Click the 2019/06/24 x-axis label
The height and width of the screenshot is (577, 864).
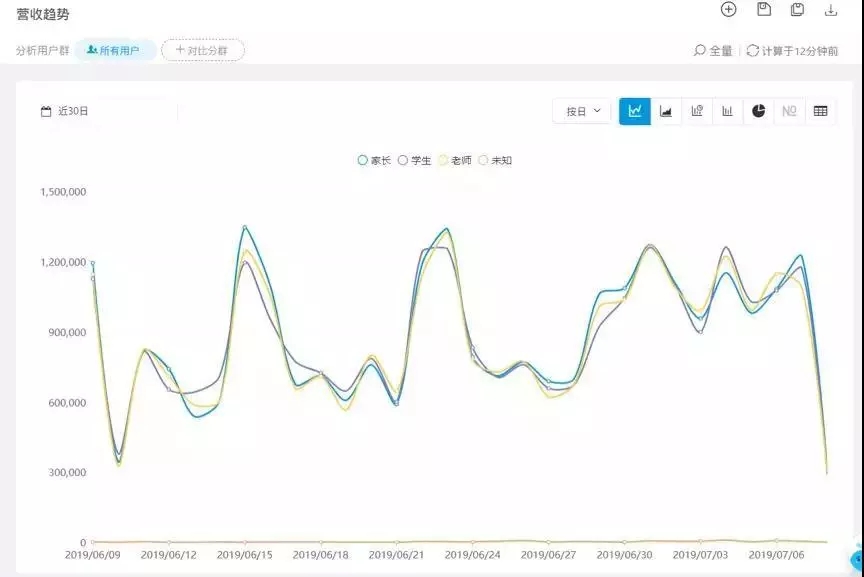(472, 555)
